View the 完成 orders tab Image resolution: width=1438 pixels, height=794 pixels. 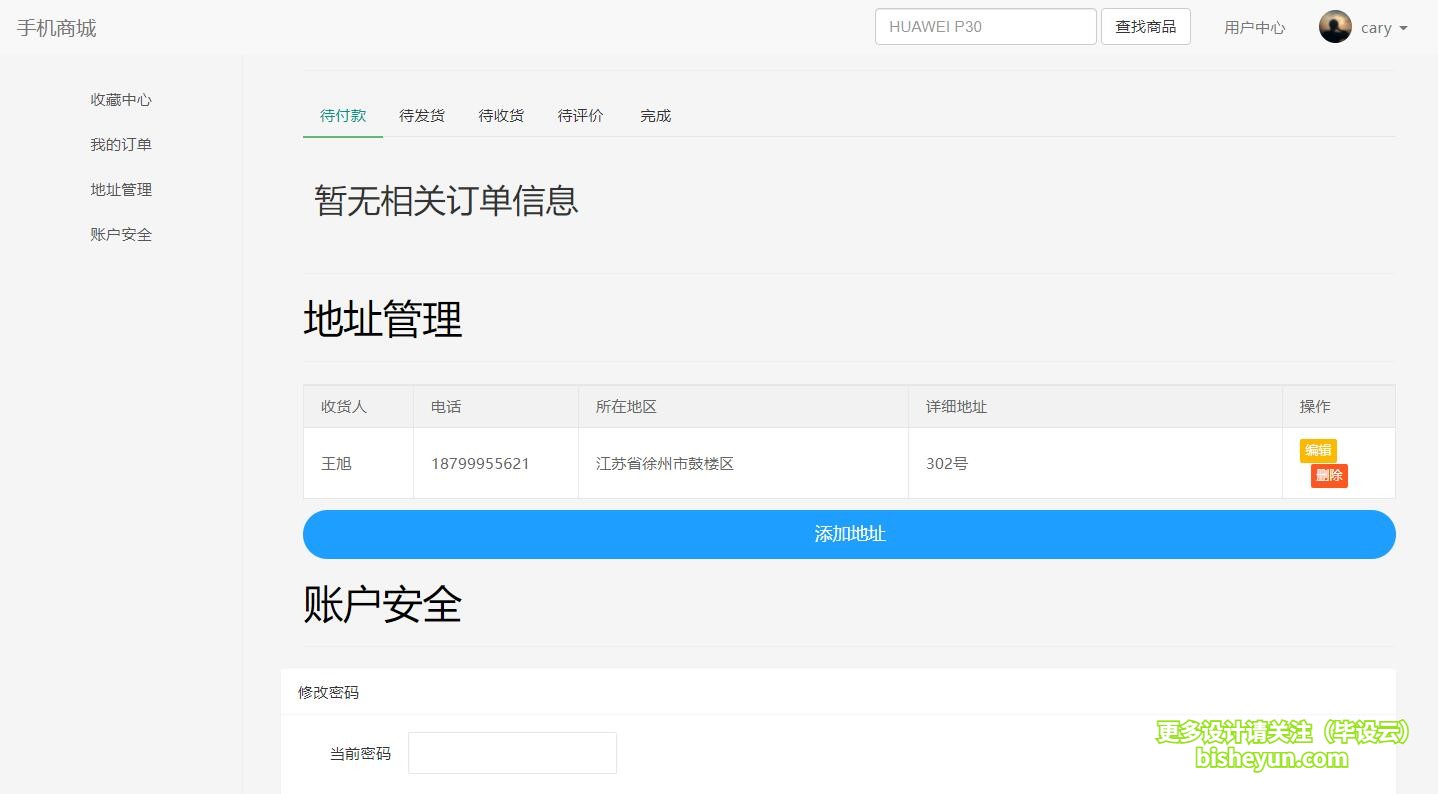point(655,116)
